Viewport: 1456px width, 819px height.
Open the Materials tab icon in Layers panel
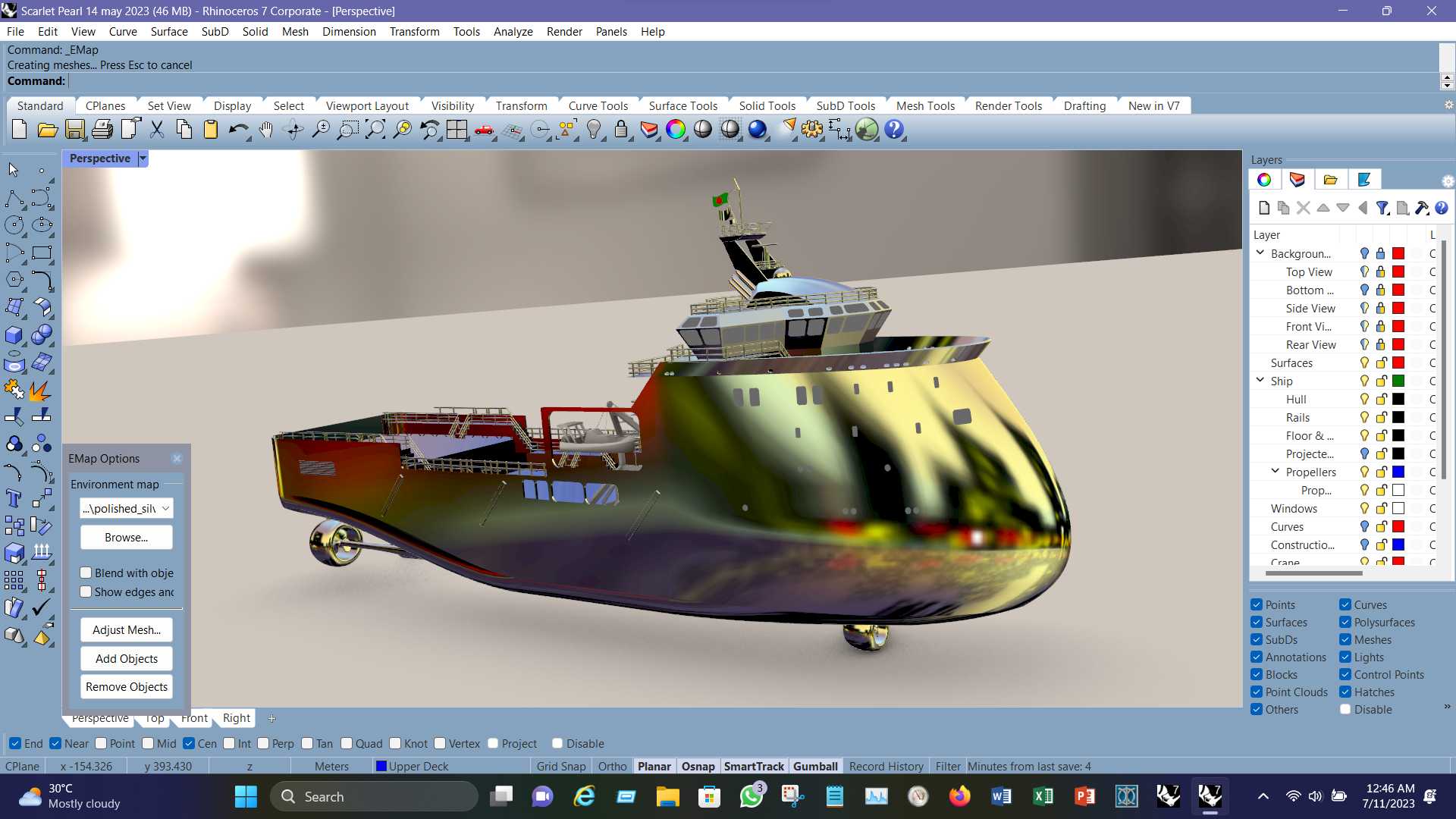coord(1297,180)
